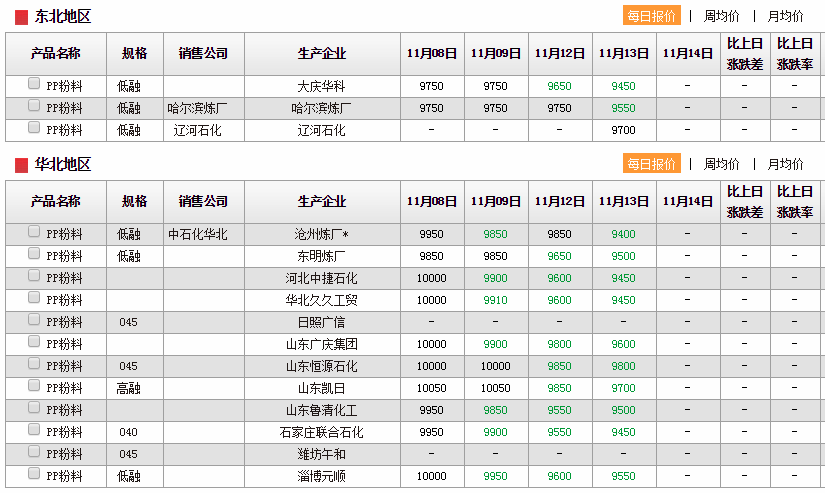This screenshot has width=825, height=493.
Task: Click 比上日涨跌率 header in 华北地区 table
Action: click(795, 202)
